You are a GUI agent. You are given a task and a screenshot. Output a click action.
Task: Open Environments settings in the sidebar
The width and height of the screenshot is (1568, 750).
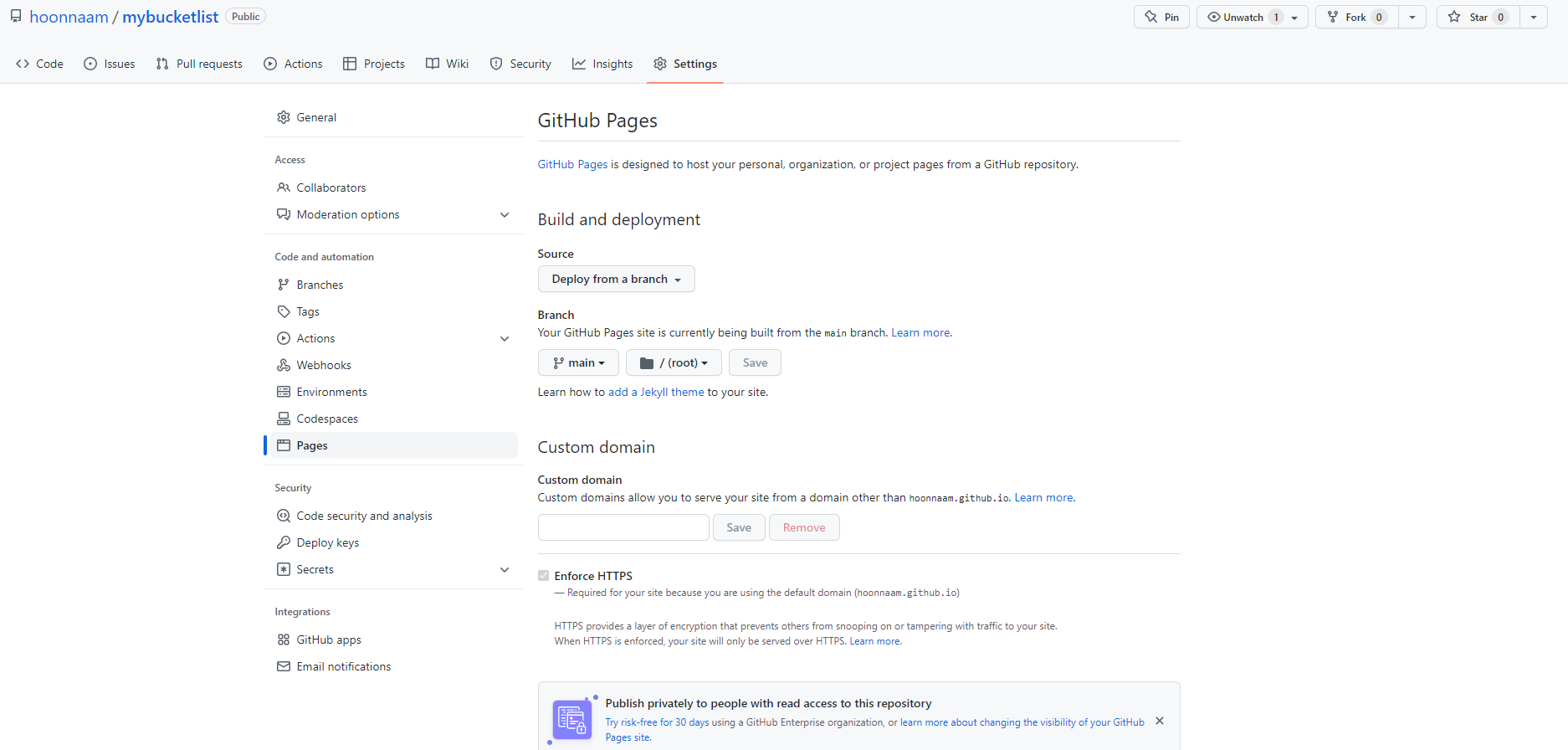click(x=394, y=392)
